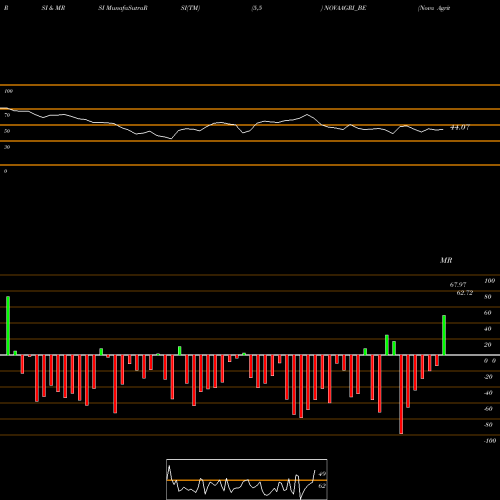Screen dimensions: 500x500
Task: Click the MR value 62.72
Action: click(x=465, y=293)
